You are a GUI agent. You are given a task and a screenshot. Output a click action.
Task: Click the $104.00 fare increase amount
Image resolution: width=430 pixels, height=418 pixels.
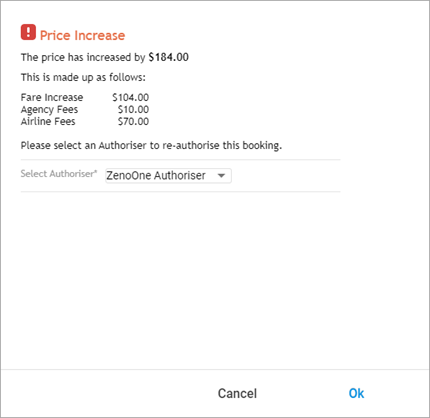tap(131, 97)
